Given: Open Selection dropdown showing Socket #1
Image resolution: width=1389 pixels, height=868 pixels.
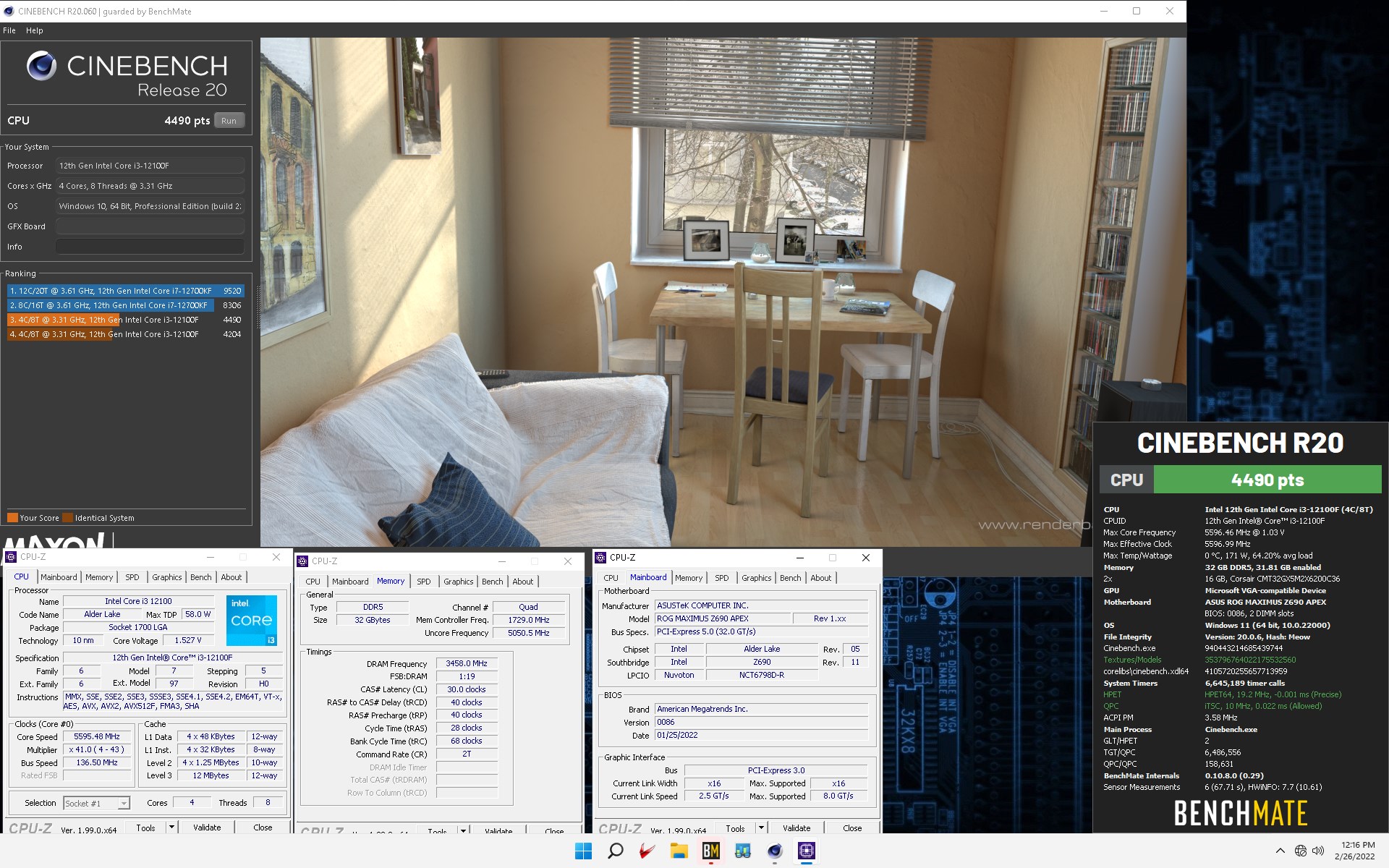Looking at the screenshot, I should tap(97, 803).
